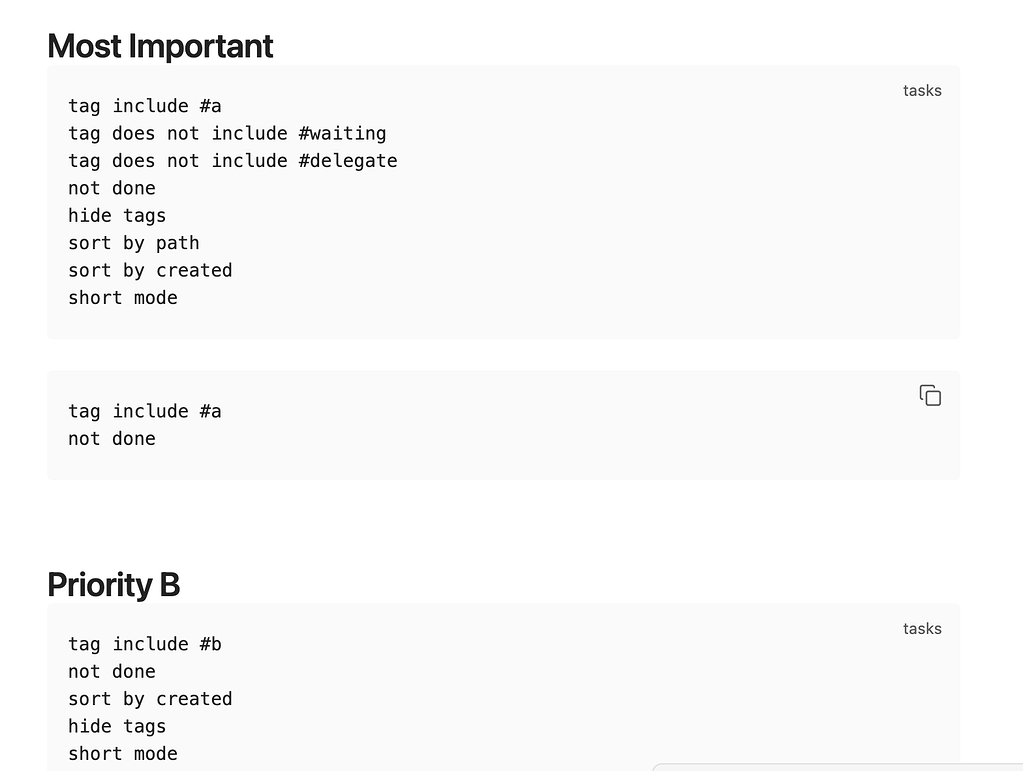1023x771 pixels.
Task: Click 'not done' in the Most Important query
Action: pyautogui.click(x=111, y=188)
